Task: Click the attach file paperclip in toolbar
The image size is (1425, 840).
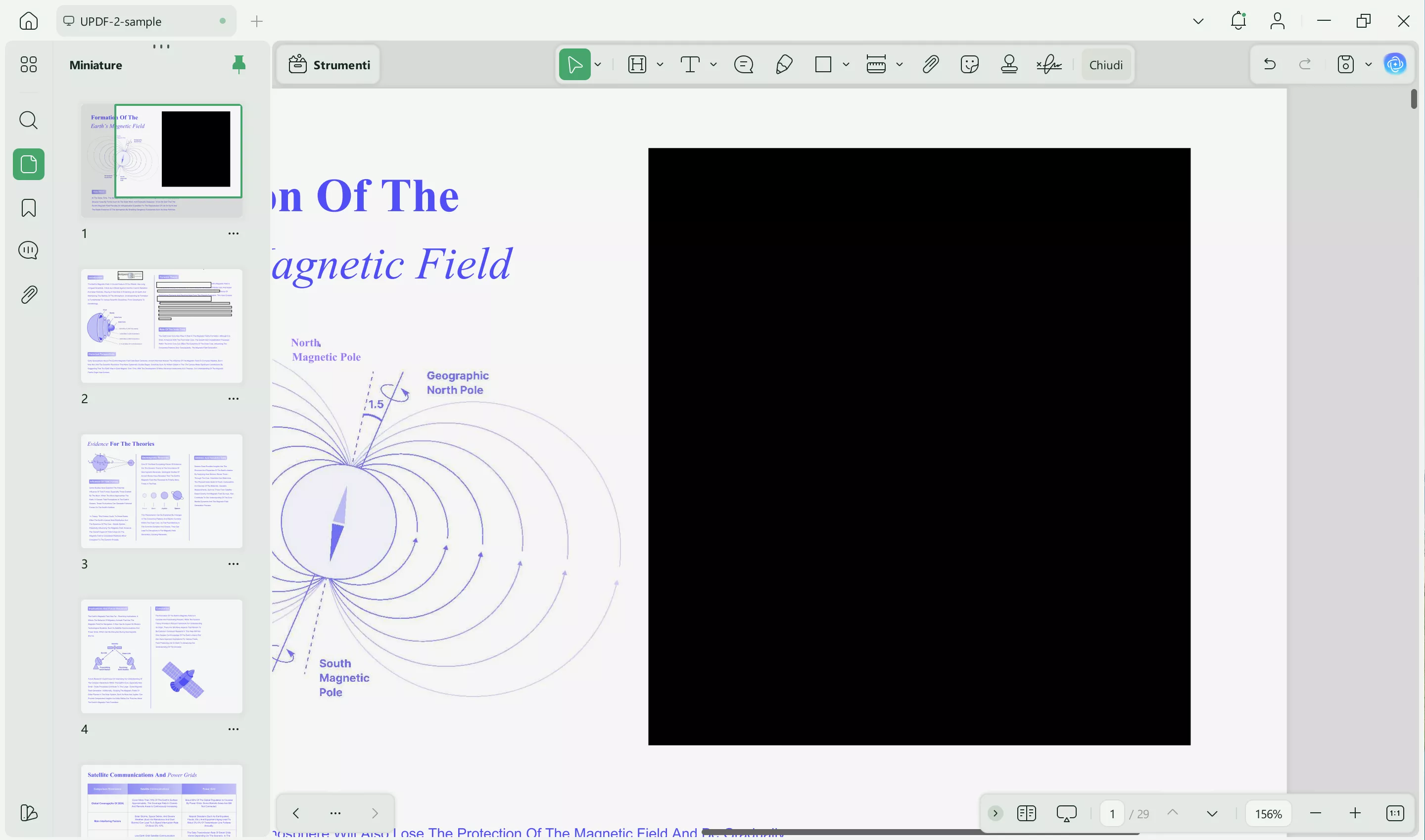Action: pyautogui.click(x=930, y=64)
